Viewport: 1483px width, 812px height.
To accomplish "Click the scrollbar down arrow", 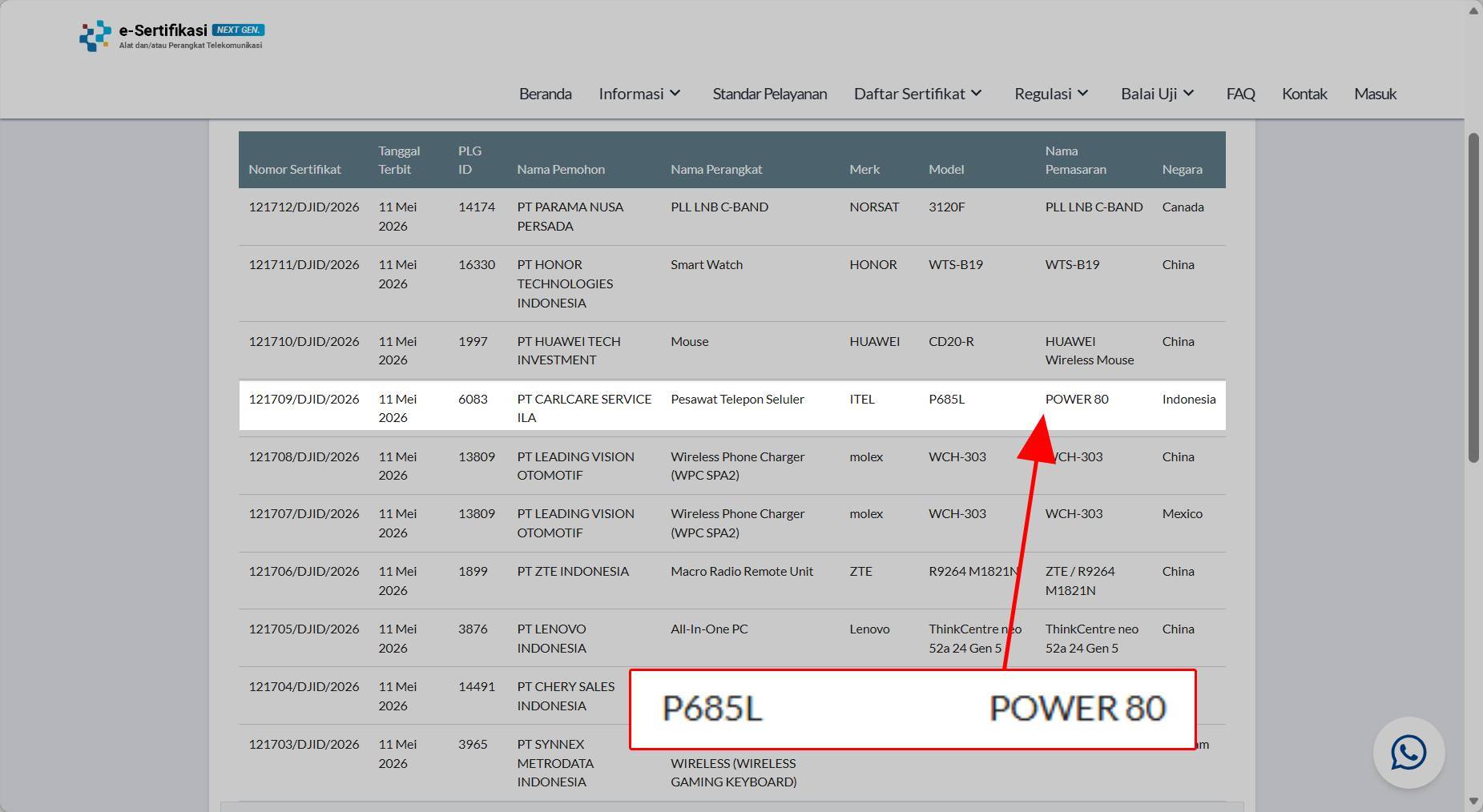I will [1473, 802].
